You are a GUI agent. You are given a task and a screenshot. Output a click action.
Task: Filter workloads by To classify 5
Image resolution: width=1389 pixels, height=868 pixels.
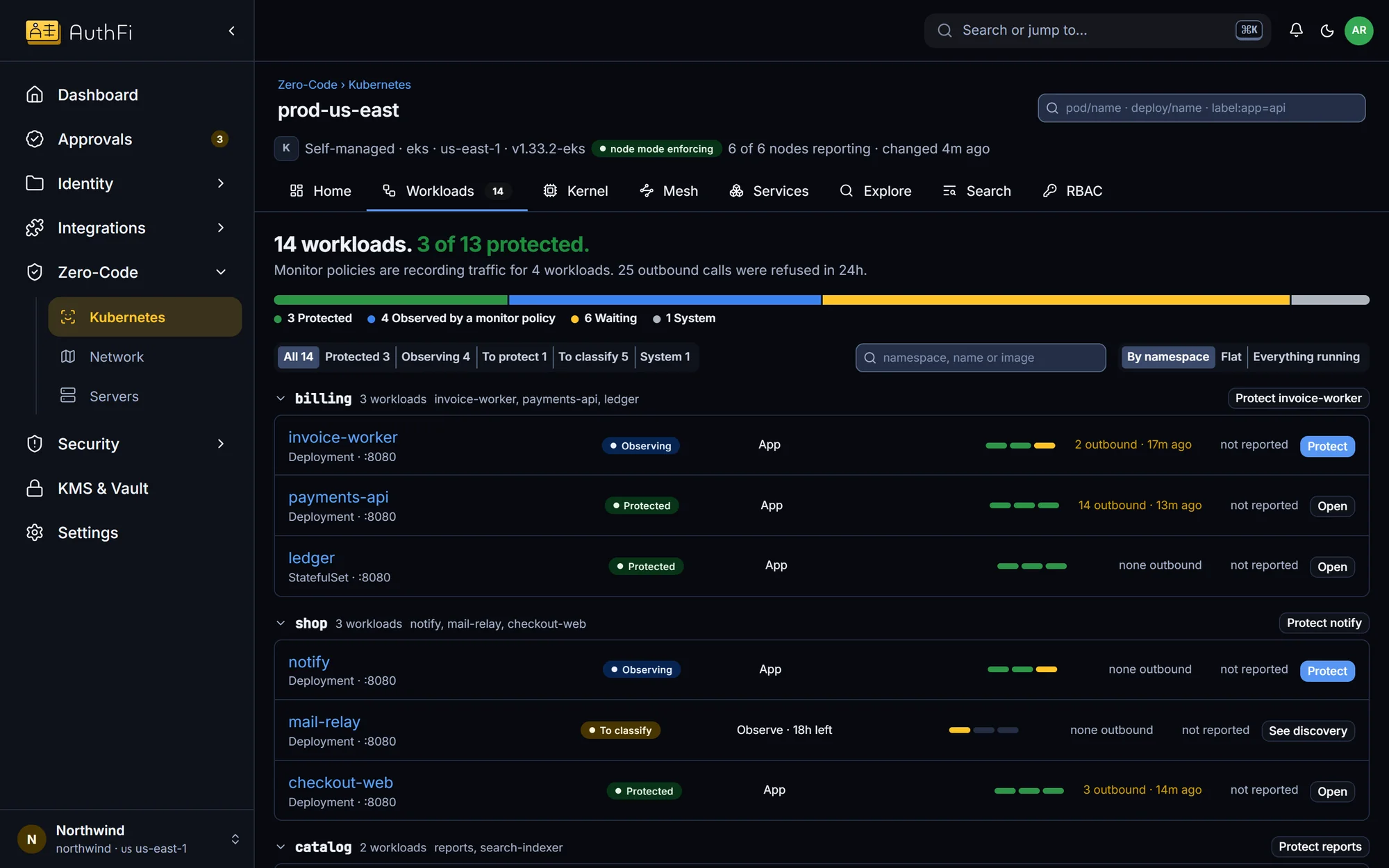[593, 357]
